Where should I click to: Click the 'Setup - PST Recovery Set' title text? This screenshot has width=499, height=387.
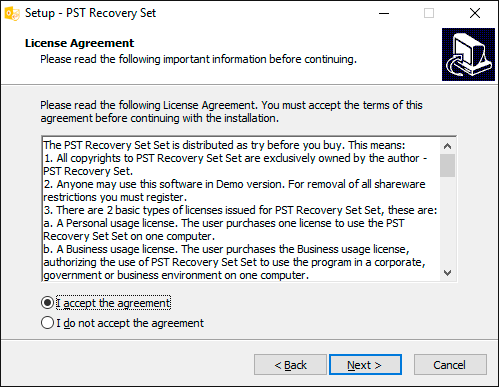[90, 13]
